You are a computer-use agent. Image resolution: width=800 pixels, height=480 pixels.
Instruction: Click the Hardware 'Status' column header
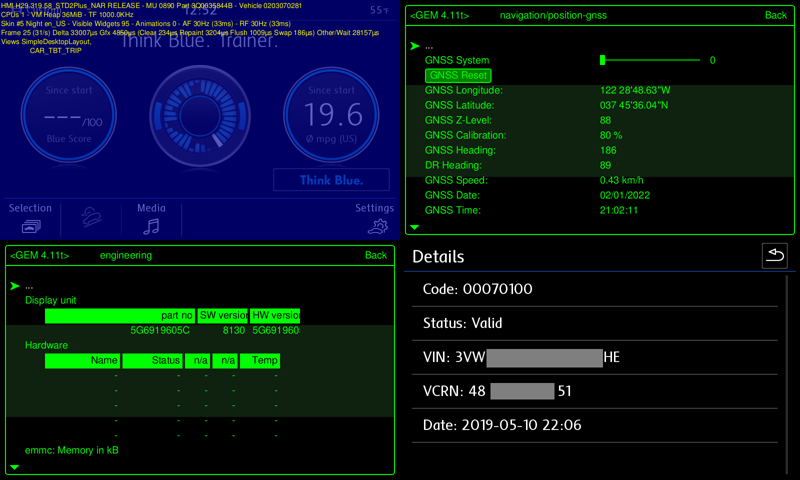152,361
